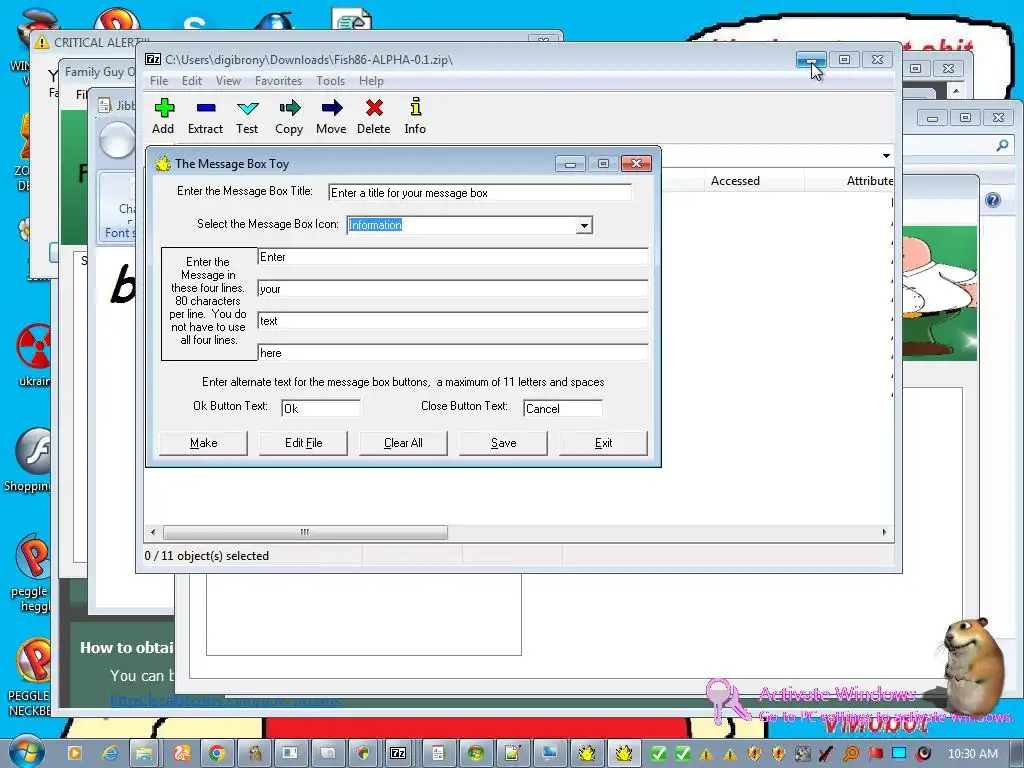Click the 7z icon in the window title bar
This screenshot has height=768, width=1024.
153,59
